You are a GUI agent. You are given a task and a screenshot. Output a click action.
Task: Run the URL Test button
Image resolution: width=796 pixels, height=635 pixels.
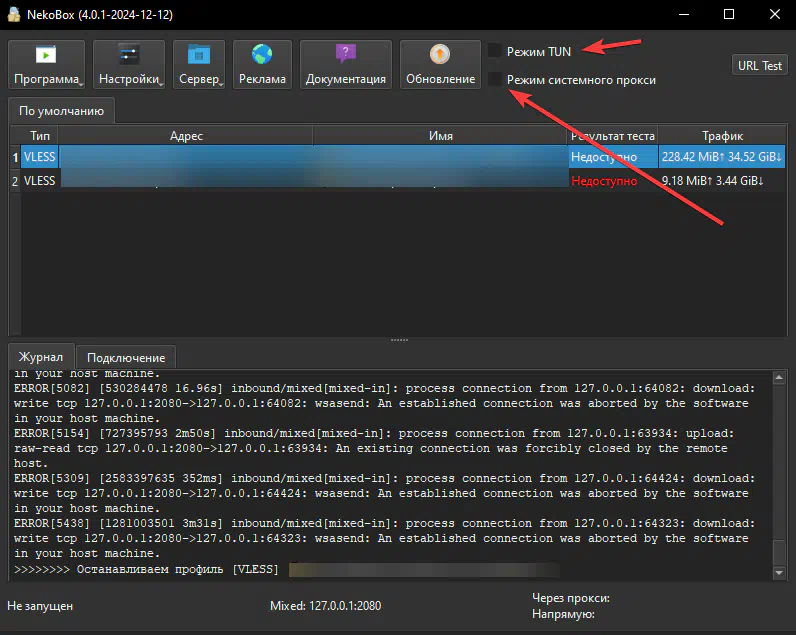click(x=759, y=65)
